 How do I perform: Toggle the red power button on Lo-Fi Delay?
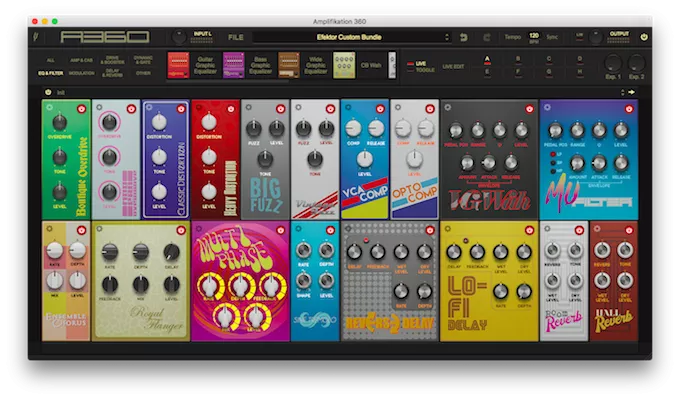point(529,230)
